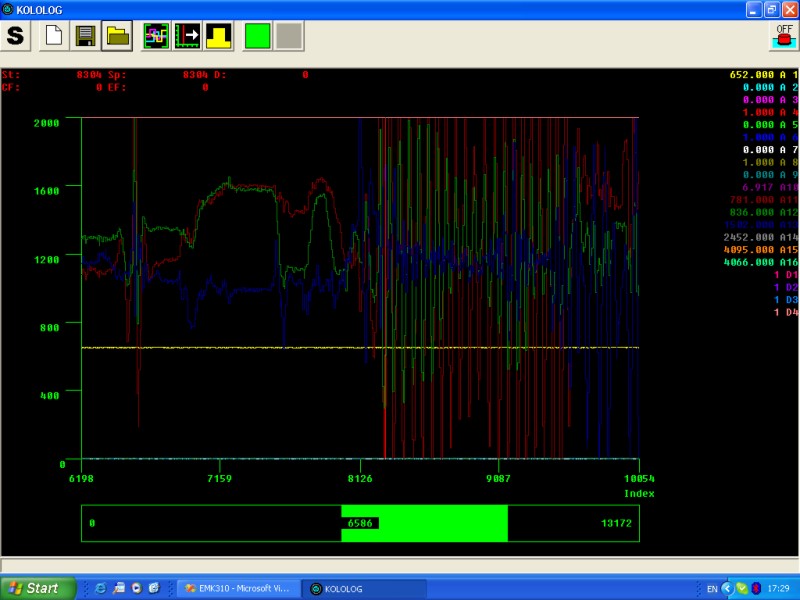Switch to EMK310 Microsoft Visual taskbar window
Image resolution: width=800 pixels, height=600 pixels.
coord(237,589)
